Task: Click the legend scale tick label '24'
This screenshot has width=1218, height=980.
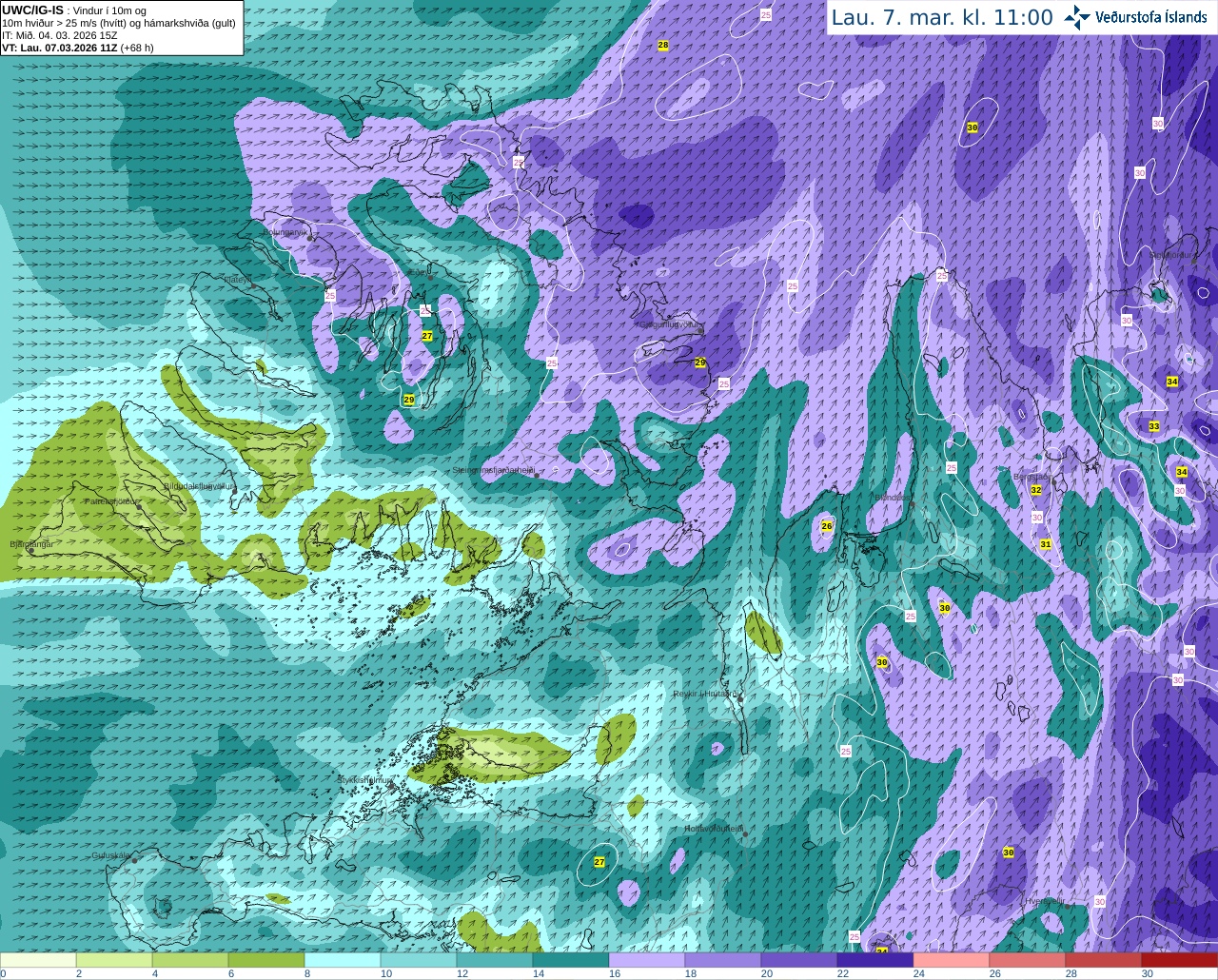Action: coord(918,973)
